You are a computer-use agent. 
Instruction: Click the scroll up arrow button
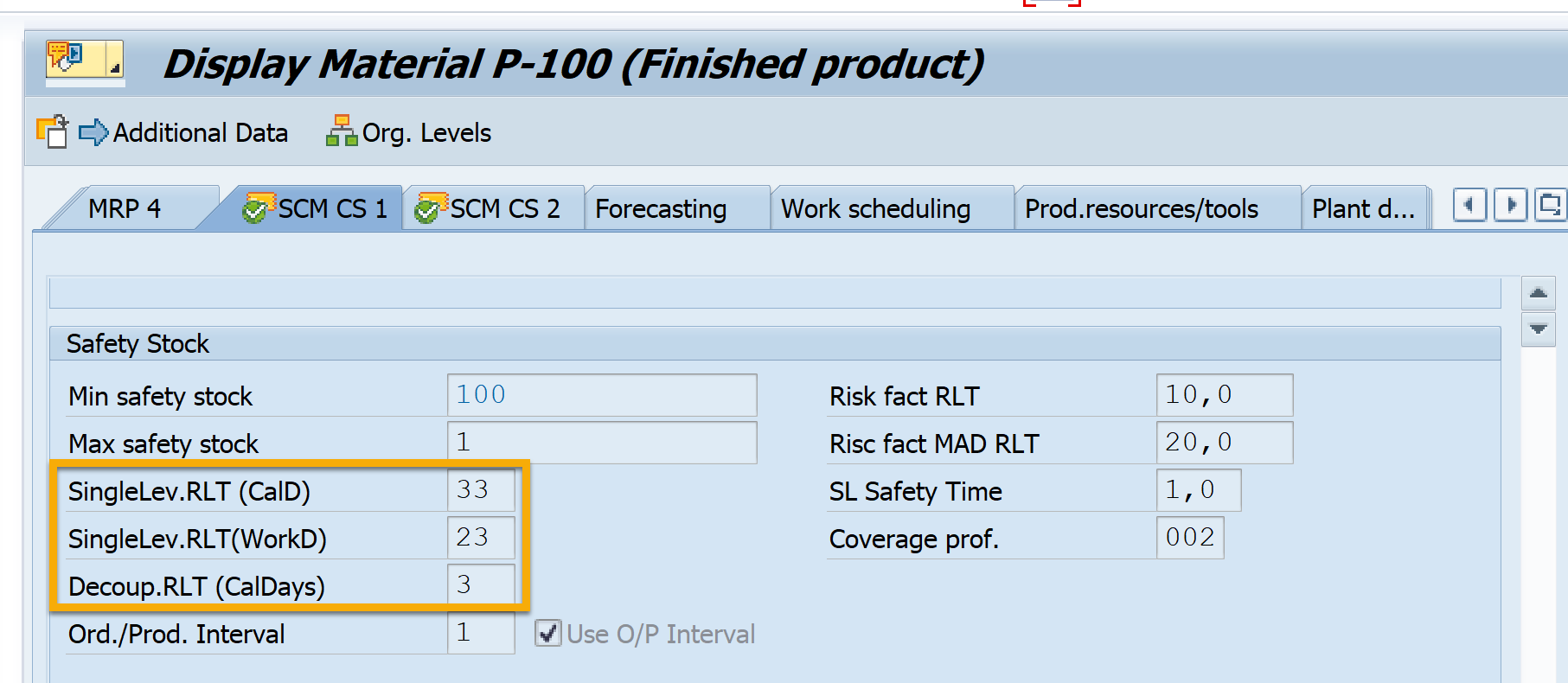coord(1538,294)
